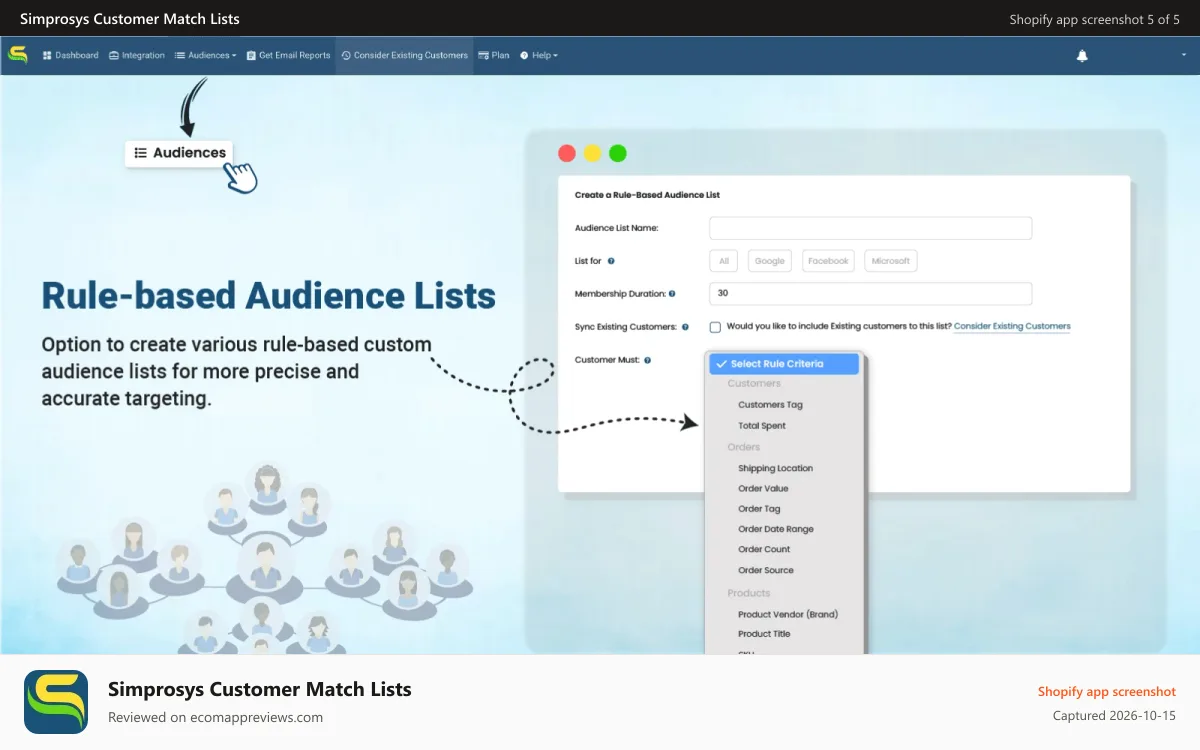Choose Order Count rule criteria
Image resolution: width=1200 pixels, height=750 pixels.
(764, 549)
